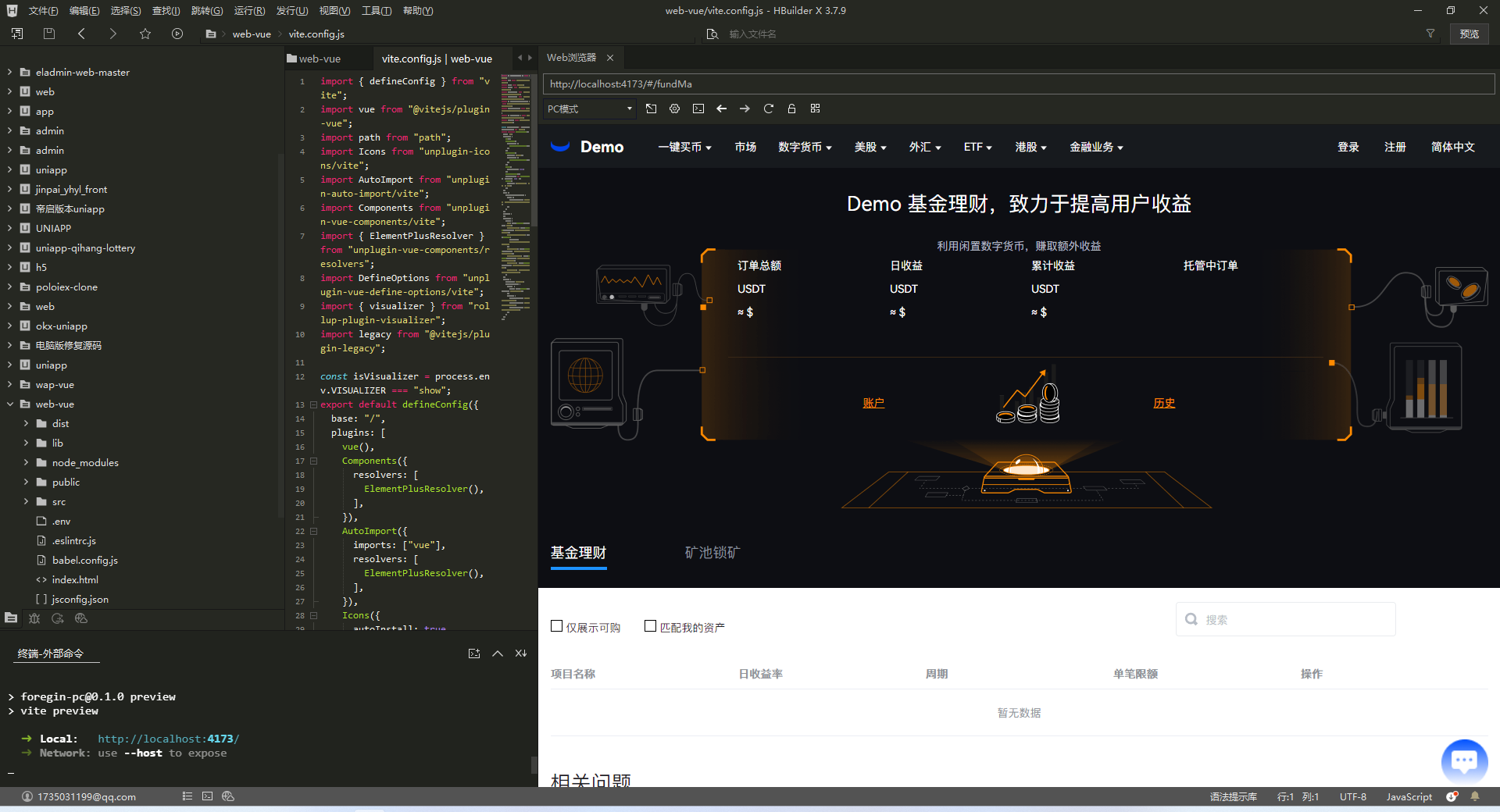1500x812 pixels.
Task: Enable the 匹配我的资产 checkbox
Action: point(650,626)
